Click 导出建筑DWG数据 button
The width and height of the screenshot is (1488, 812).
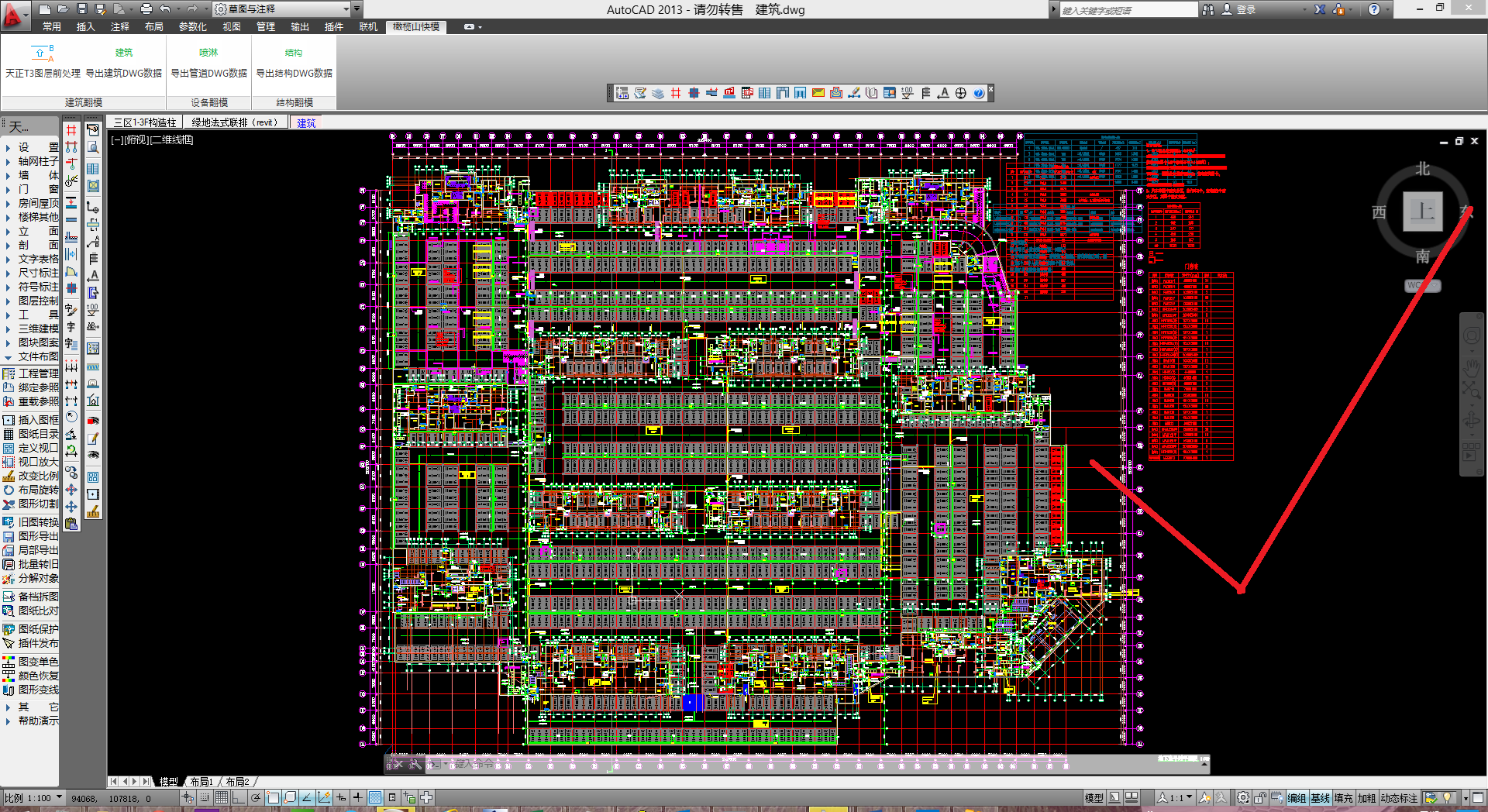[x=124, y=63]
